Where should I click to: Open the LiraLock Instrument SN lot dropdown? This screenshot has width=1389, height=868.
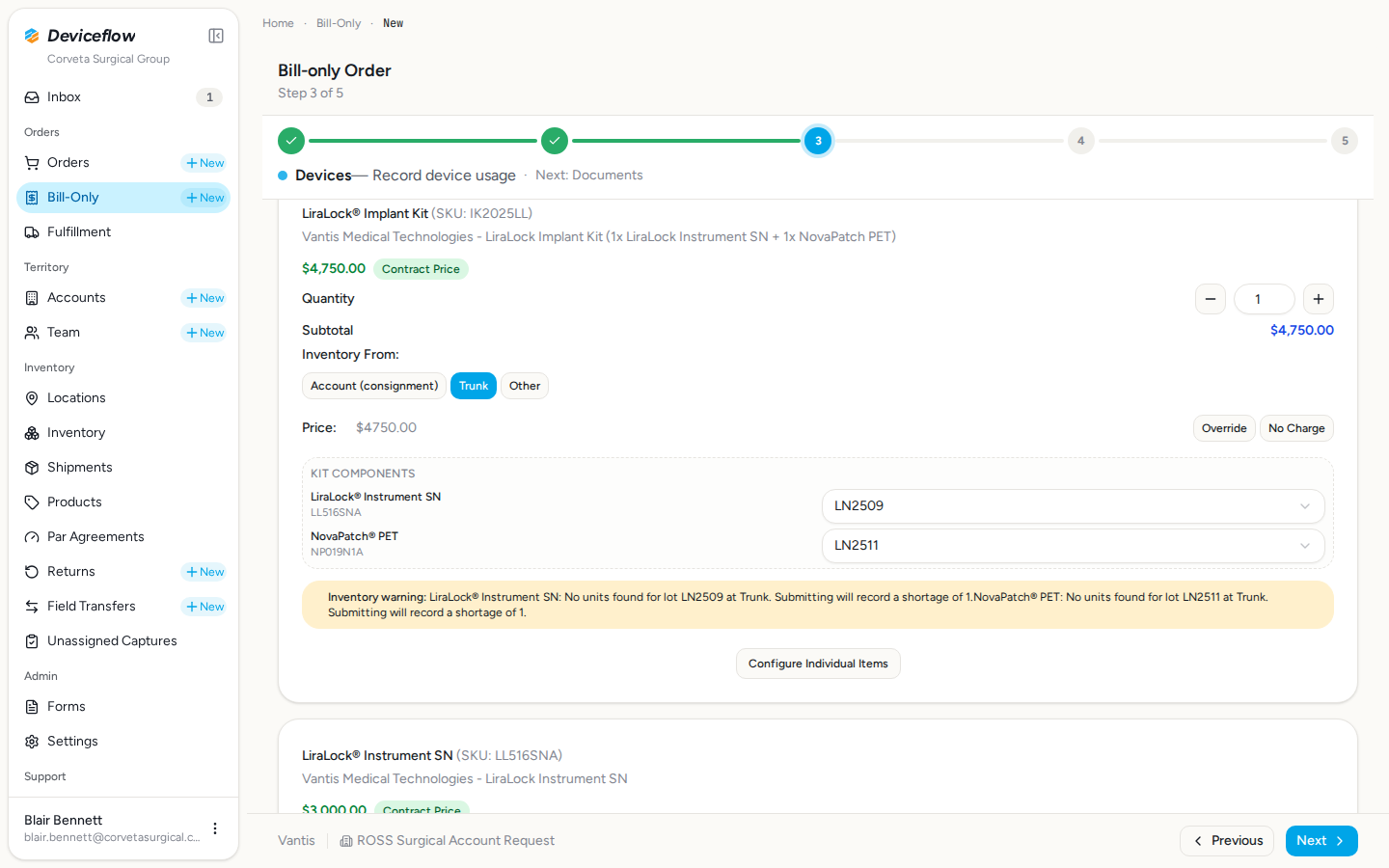[x=1073, y=506]
